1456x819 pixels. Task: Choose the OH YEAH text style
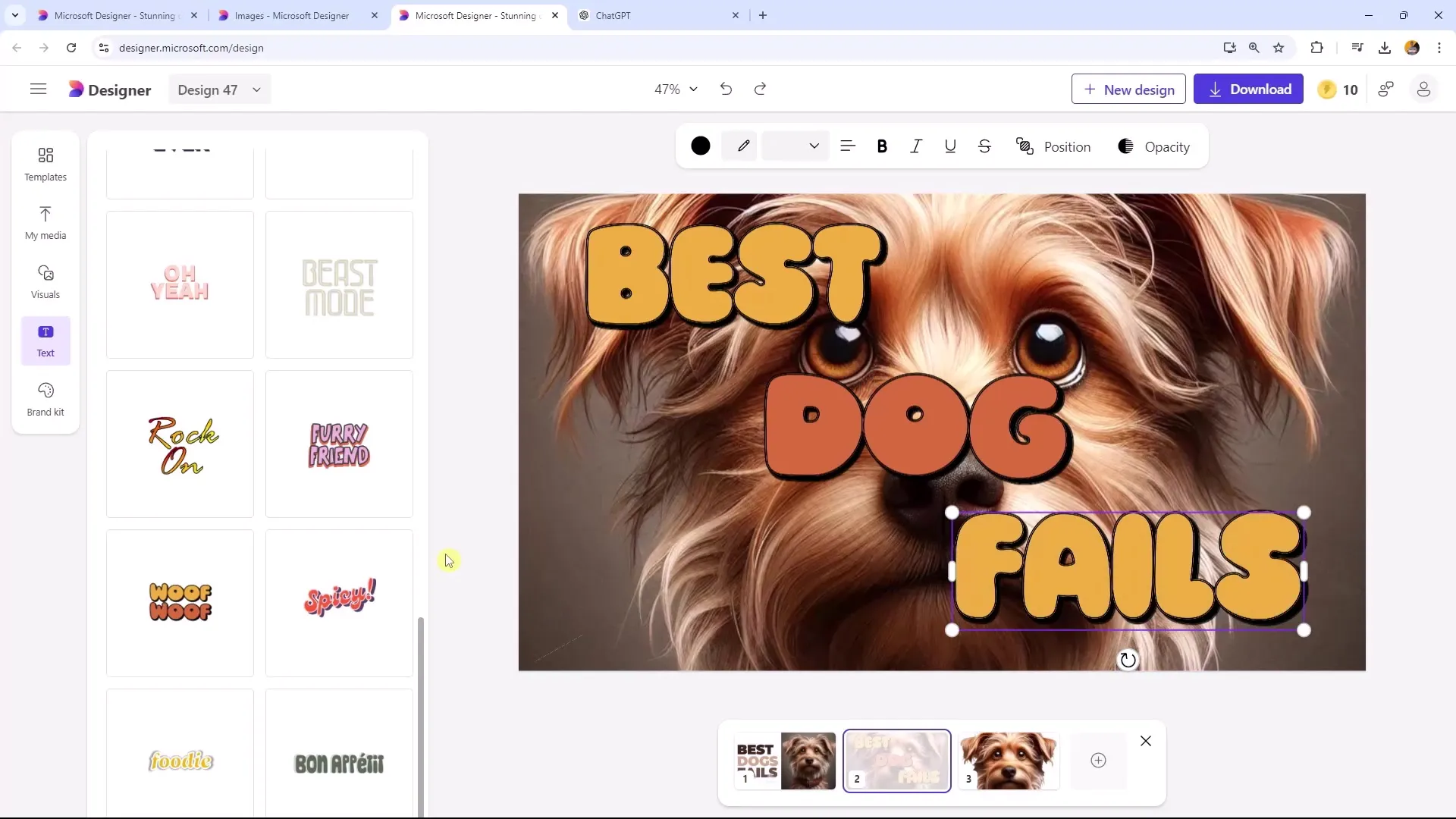click(x=180, y=284)
